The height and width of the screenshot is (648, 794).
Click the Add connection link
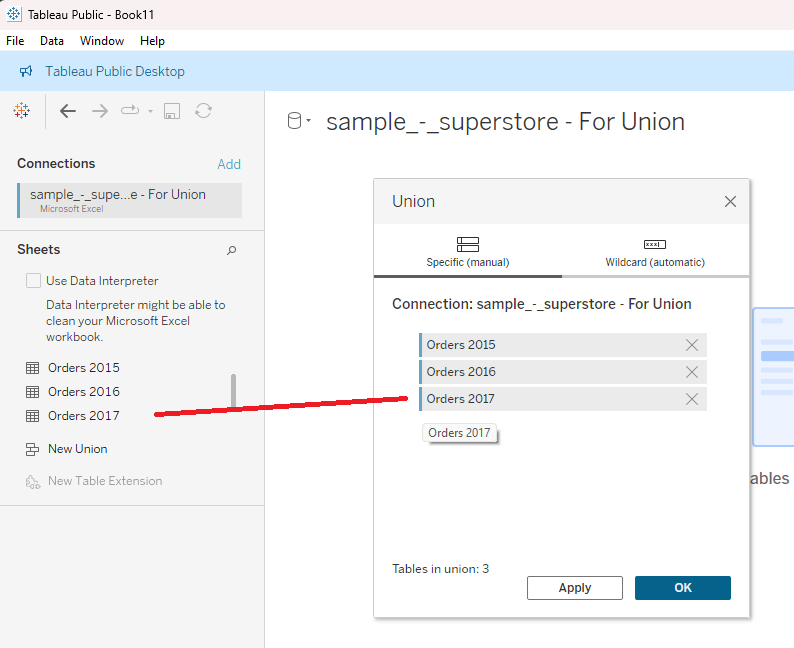229,164
